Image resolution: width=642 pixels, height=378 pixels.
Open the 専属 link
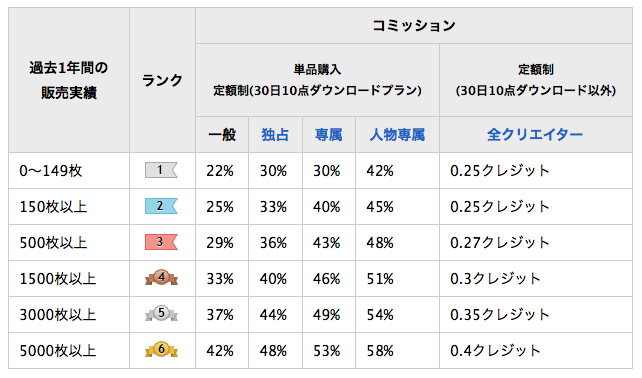[x=328, y=135]
